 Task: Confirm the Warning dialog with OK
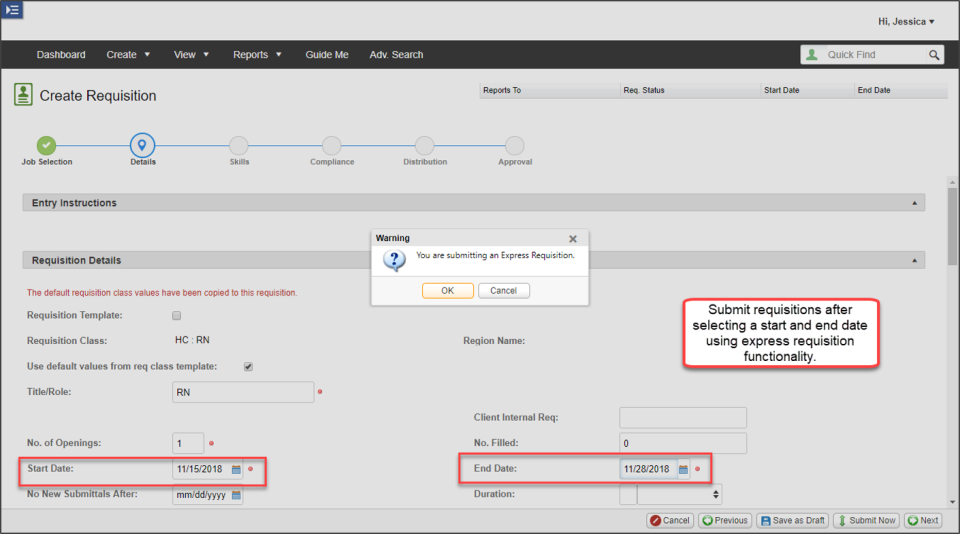448,291
